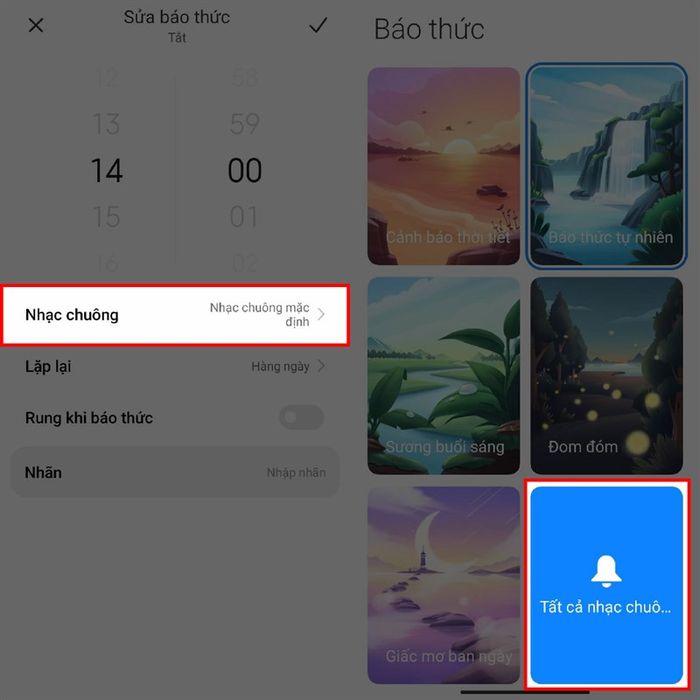Pick minute 59 in the time picker

coord(245,124)
